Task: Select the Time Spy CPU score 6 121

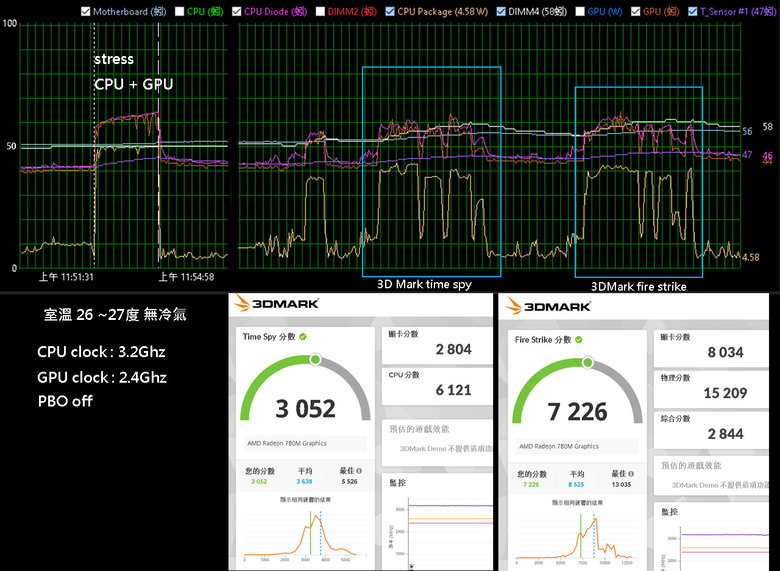Action: (453, 390)
